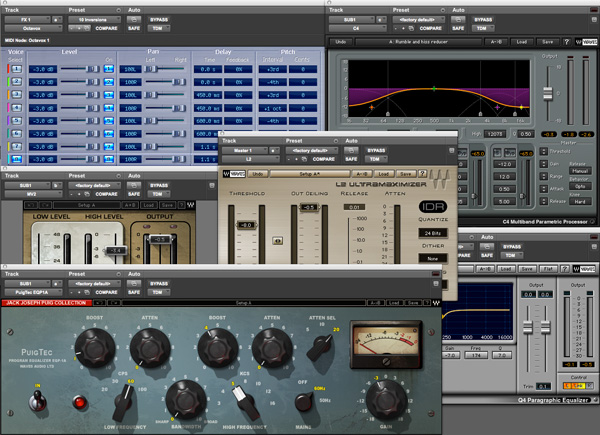Open the L2 Dither 'None' menu
The height and width of the screenshot is (435, 600).
point(432,259)
